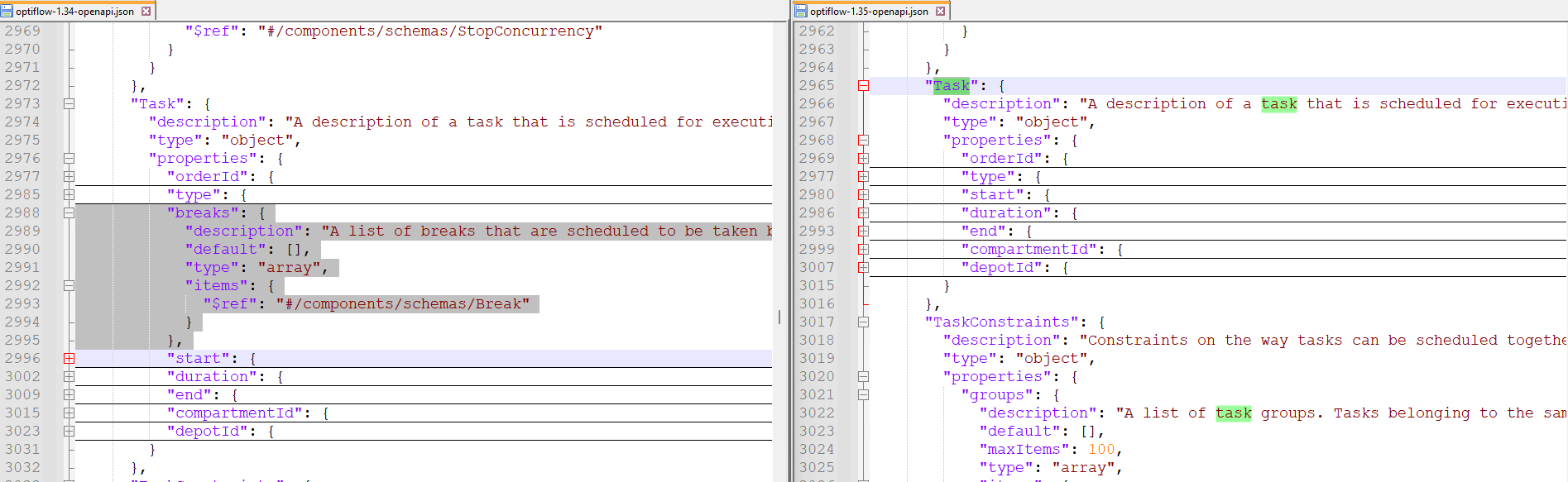Close the optiflow-1.35-openapi.json tab
Screen dimensions: 1568x482
point(940,12)
